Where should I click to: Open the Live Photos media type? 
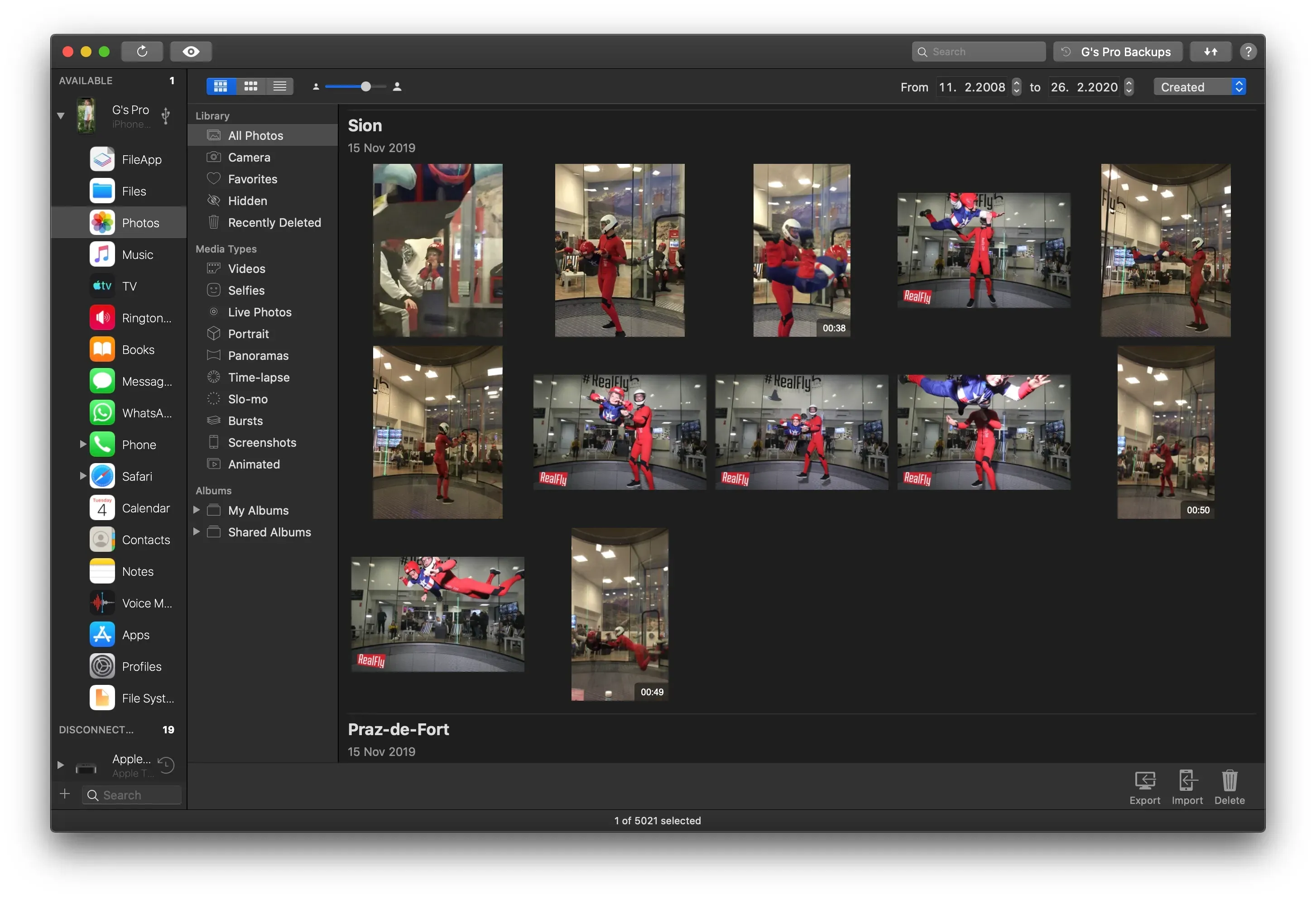coord(259,312)
